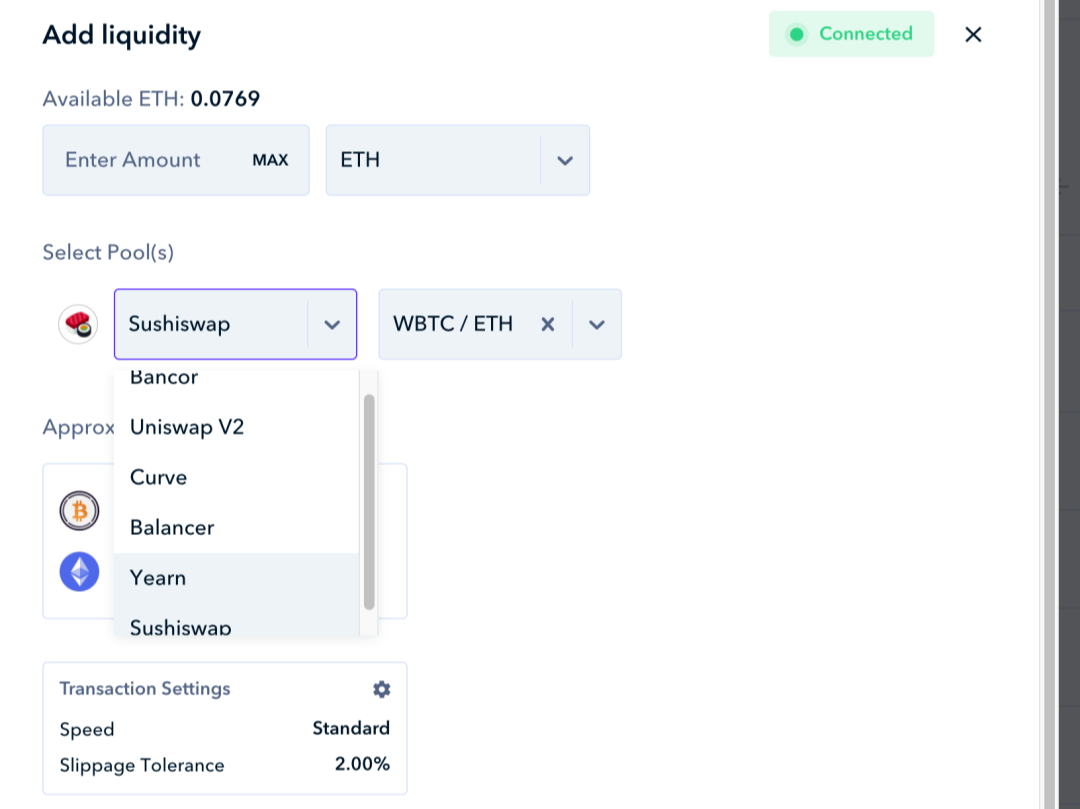Image resolution: width=1080 pixels, height=809 pixels.
Task: Click the Slippage Tolerance 2.00% value
Action: point(362,765)
